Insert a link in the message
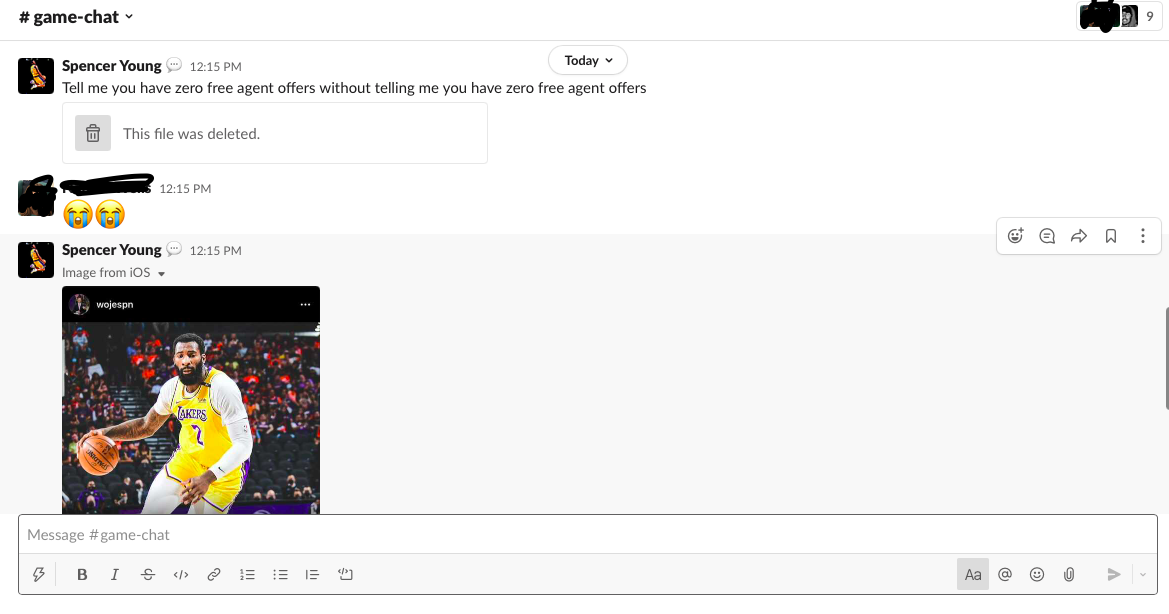The height and width of the screenshot is (614, 1169). click(214, 575)
